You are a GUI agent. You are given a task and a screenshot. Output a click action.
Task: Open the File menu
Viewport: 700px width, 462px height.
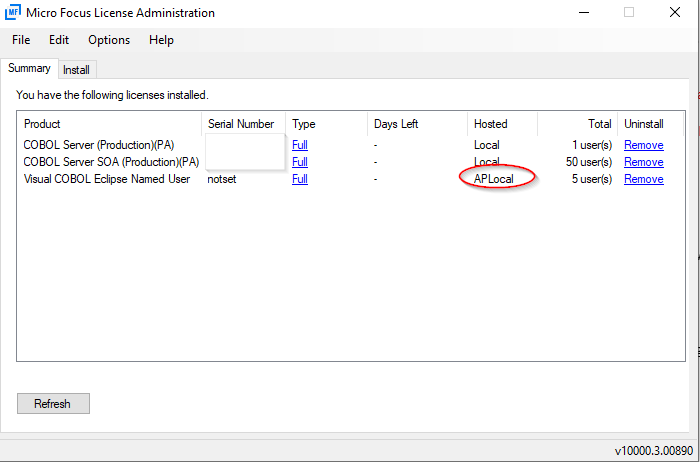coord(21,40)
